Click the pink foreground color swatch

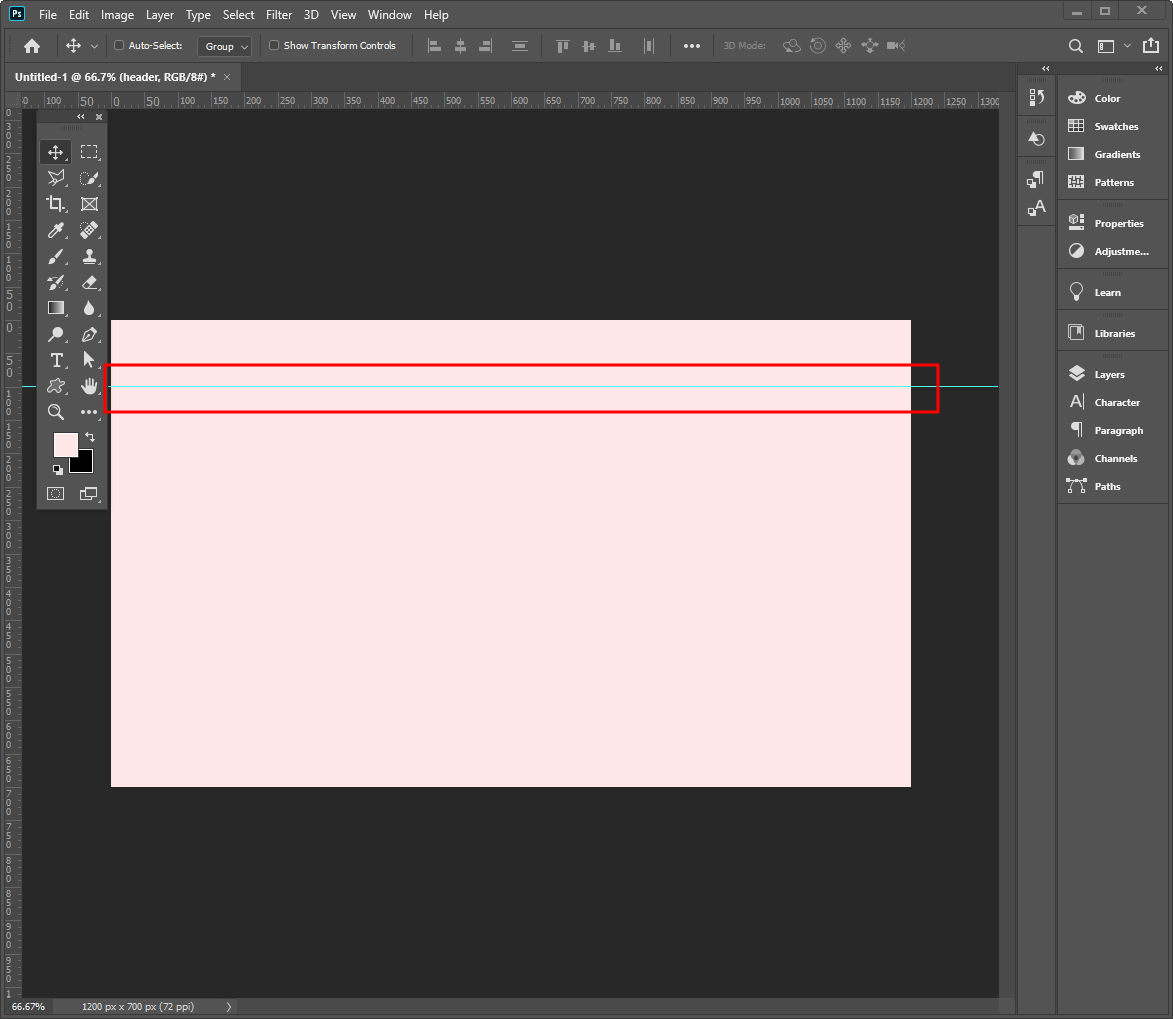64,444
